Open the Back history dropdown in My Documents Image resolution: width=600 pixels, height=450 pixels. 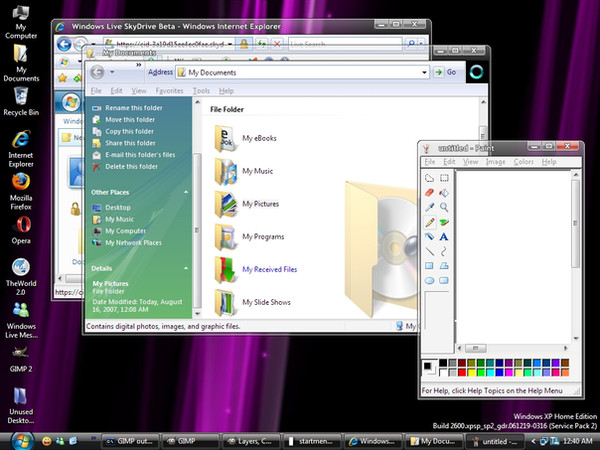pos(112,72)
